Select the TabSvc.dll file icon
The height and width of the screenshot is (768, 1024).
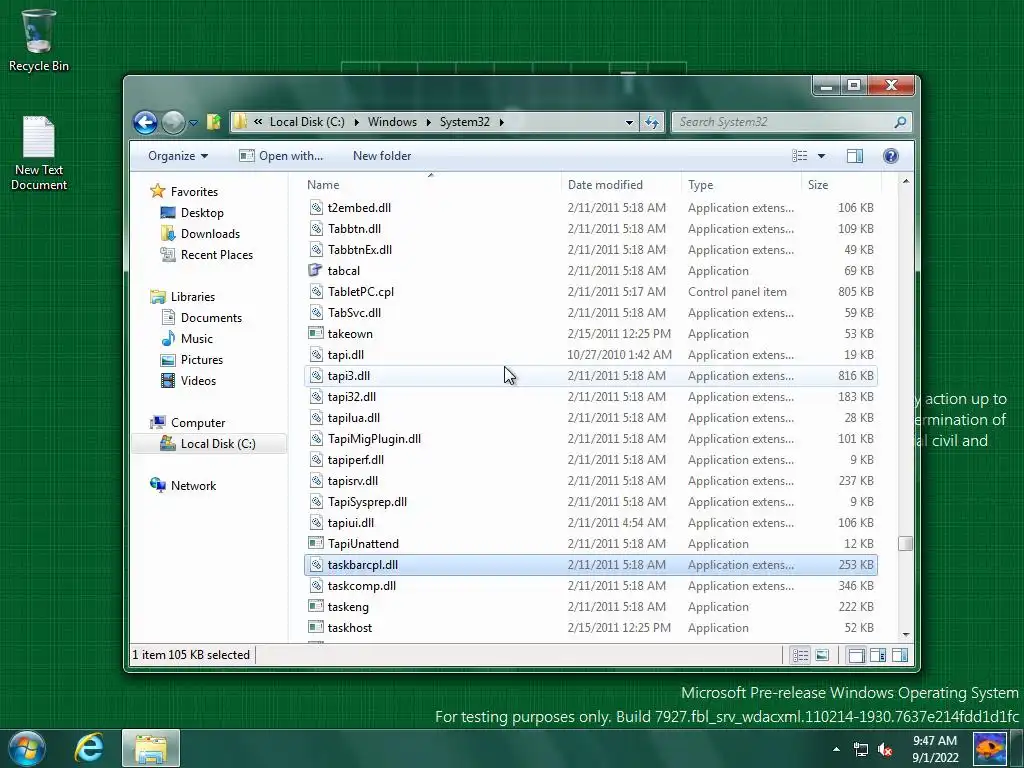[316, 312]
